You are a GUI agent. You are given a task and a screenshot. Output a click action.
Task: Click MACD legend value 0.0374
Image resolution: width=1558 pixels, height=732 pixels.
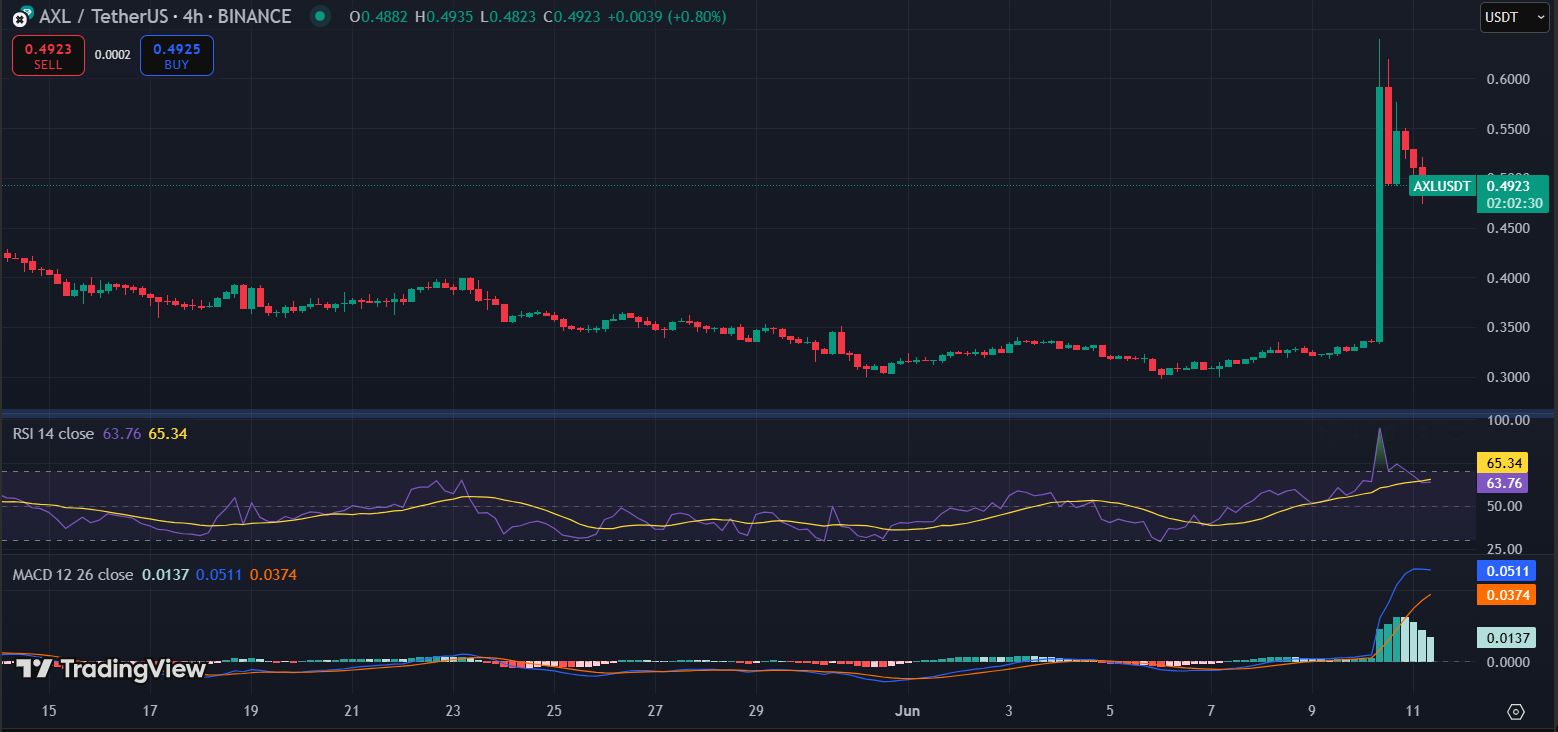[x=273, y=575]
